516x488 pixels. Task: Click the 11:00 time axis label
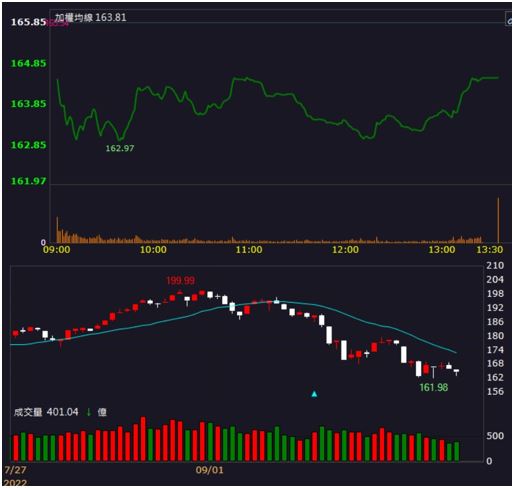(x=249, y=250)
